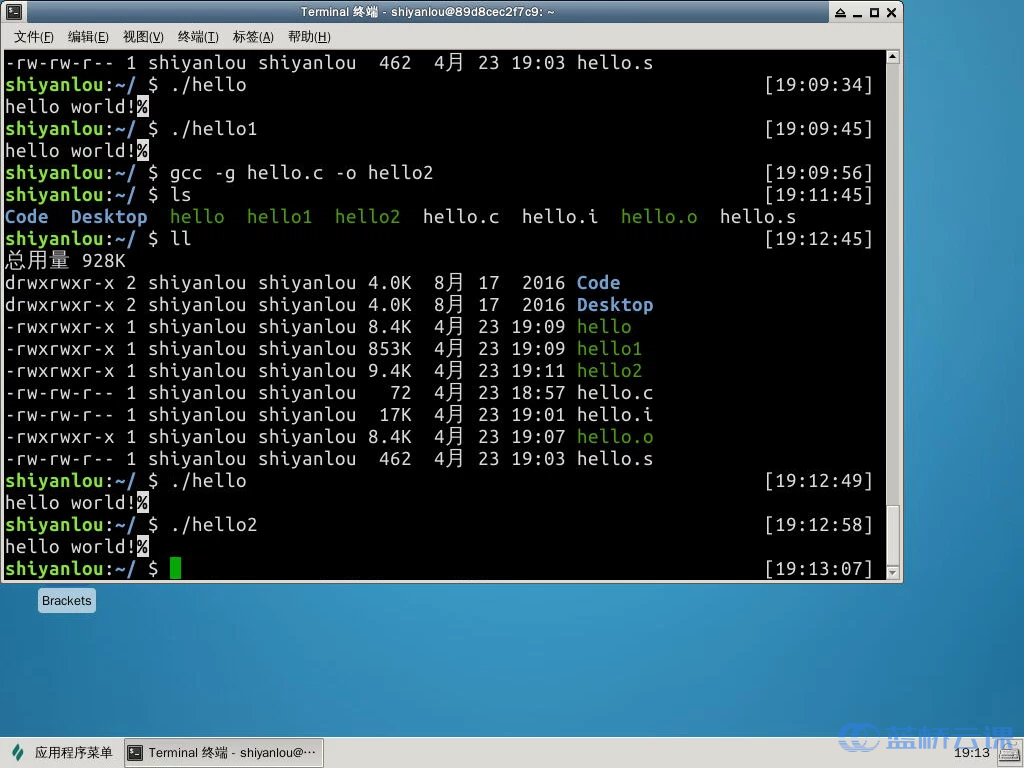This screenshot has height=768, width=1024.
Task: Minimize the terminal window
Action: point(857,12)
